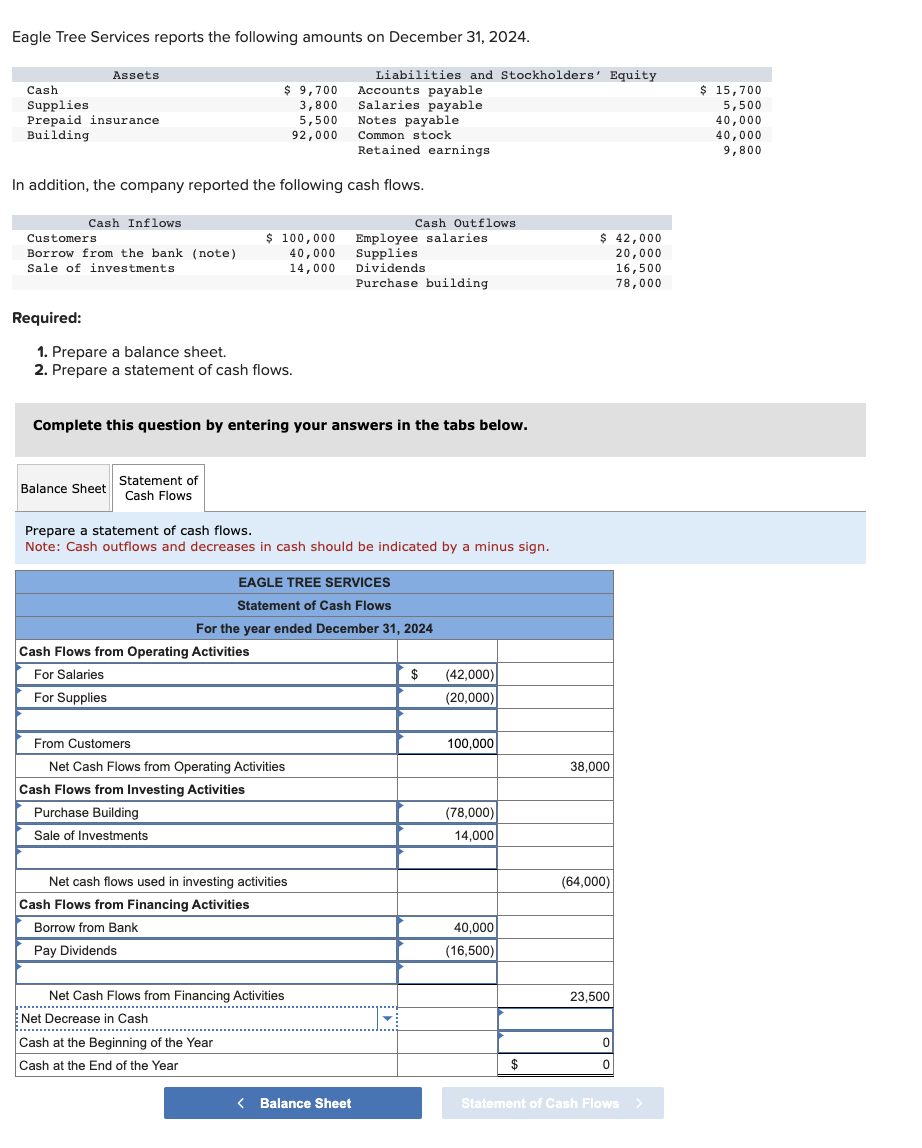Select the blank row label below For Supplies
Viewport: 922px width, 1148px height.
[x=205, y=720]
